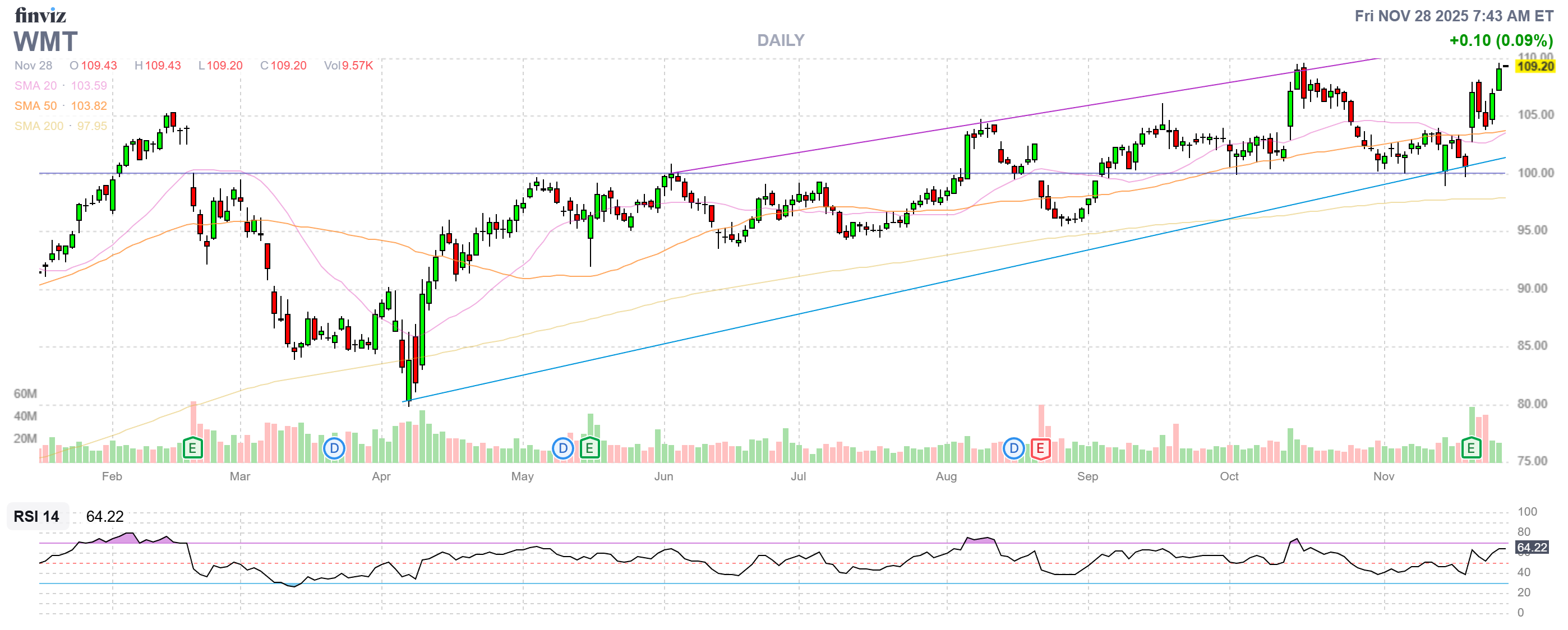Click the finviz logo
This screenshot has height=630, width=1568.
pyautogui.click(x=40, y=15)
